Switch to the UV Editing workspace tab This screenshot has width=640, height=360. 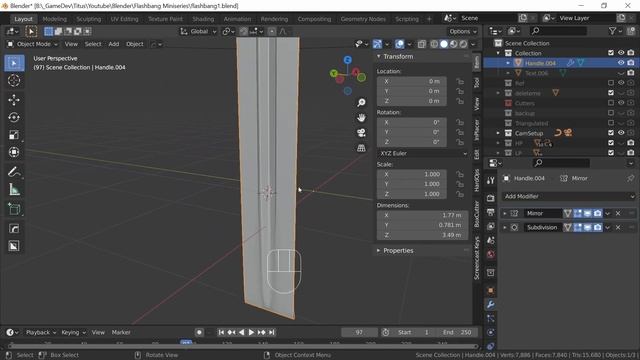pyautogui.click(x=124, y=19)
